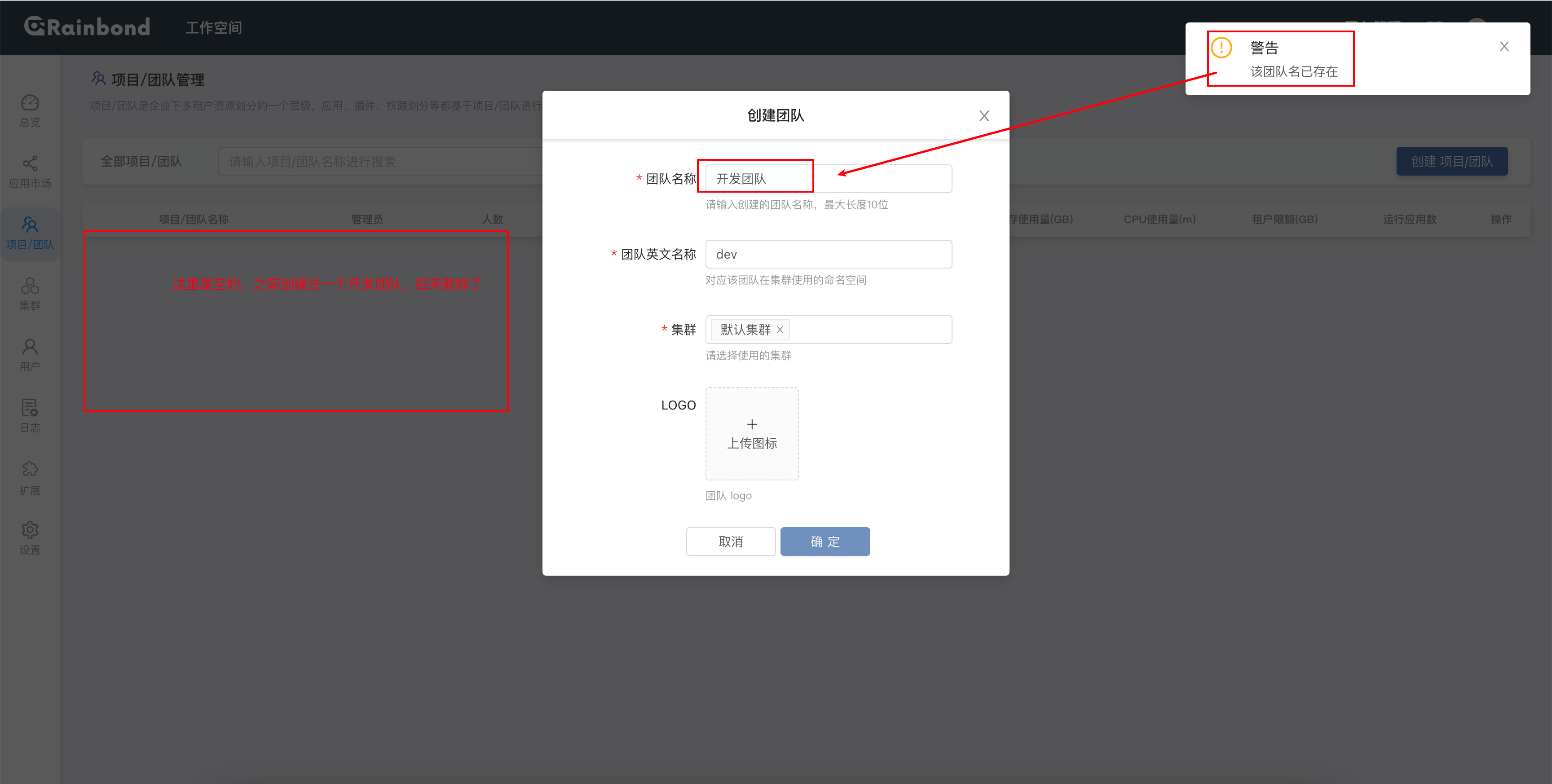Focus the 团队名称 input field
The height and width of the screenshot is (784, 1552).
point(829,179)
